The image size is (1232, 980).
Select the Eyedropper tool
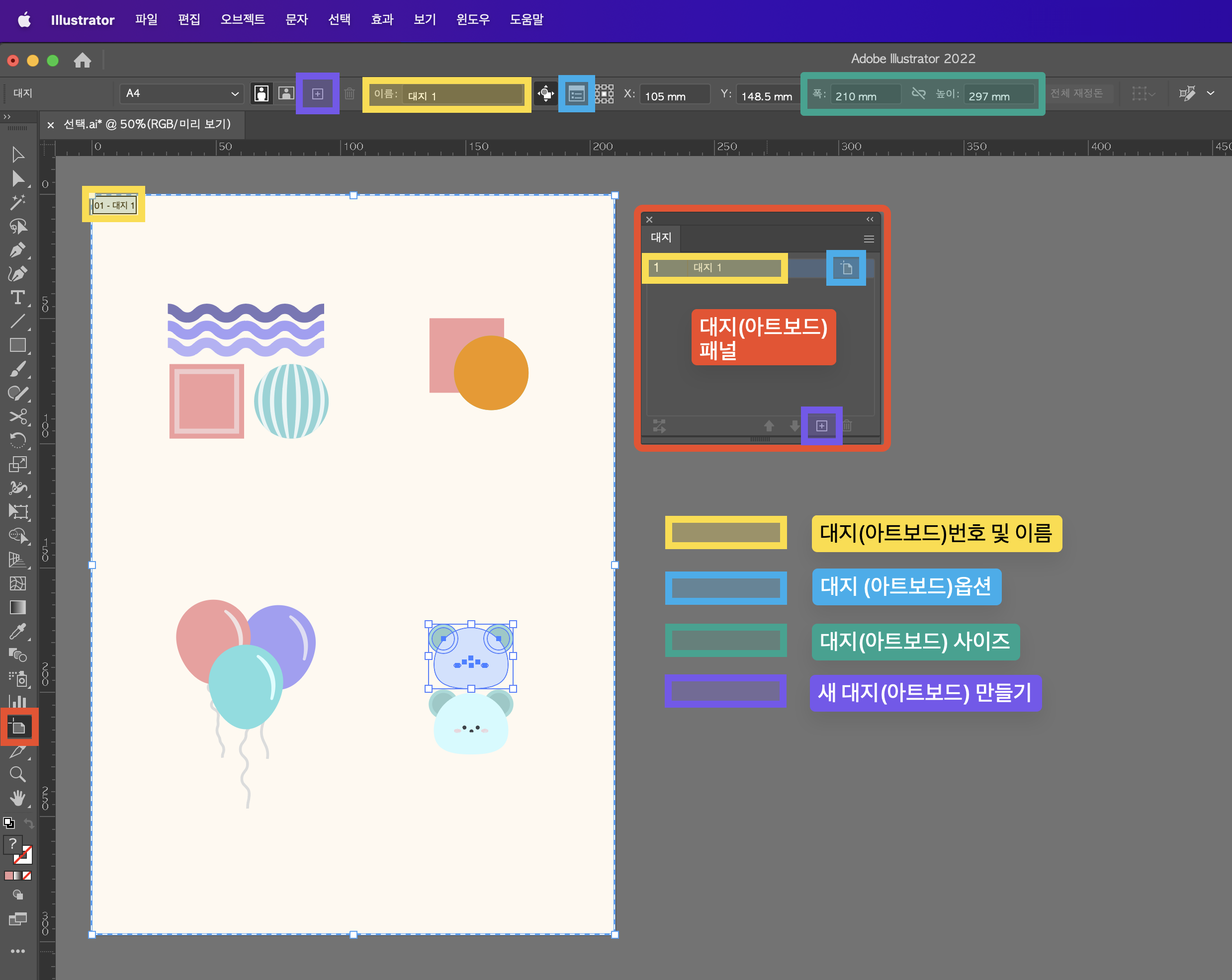pyautogui.click(x=17, y=631)
